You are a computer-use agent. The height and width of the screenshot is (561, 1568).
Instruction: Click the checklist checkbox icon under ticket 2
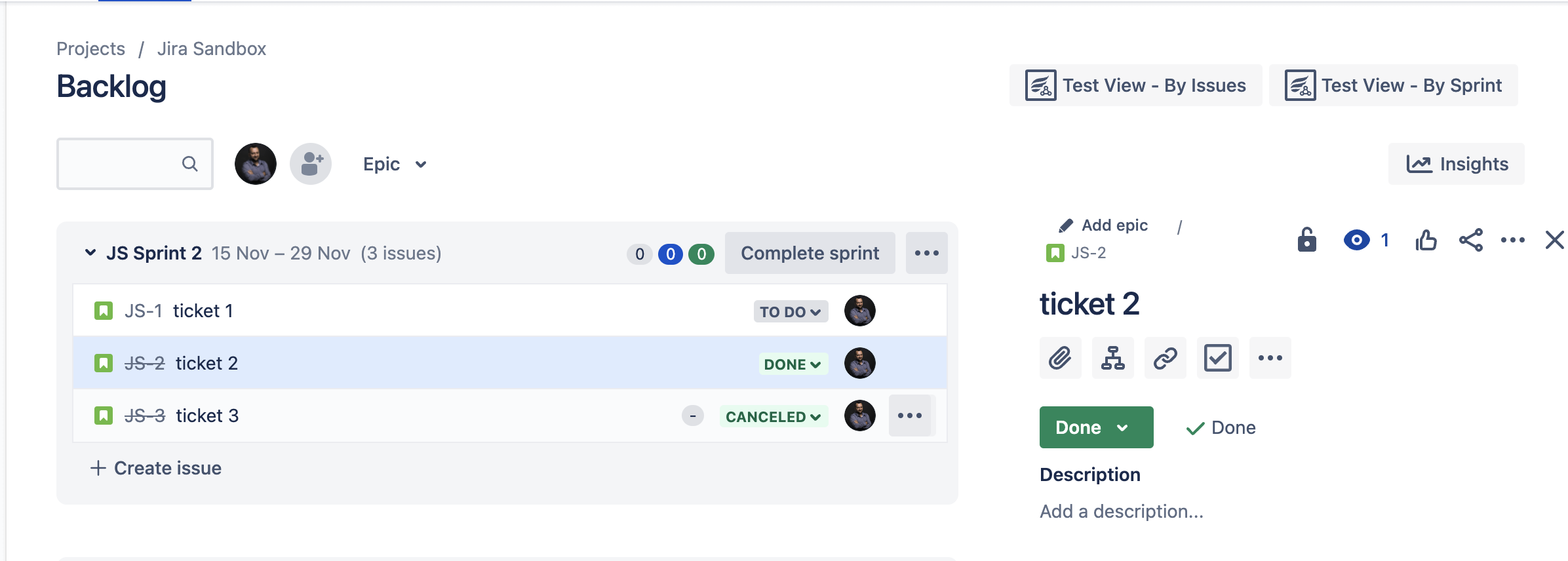coord(1218,358)
